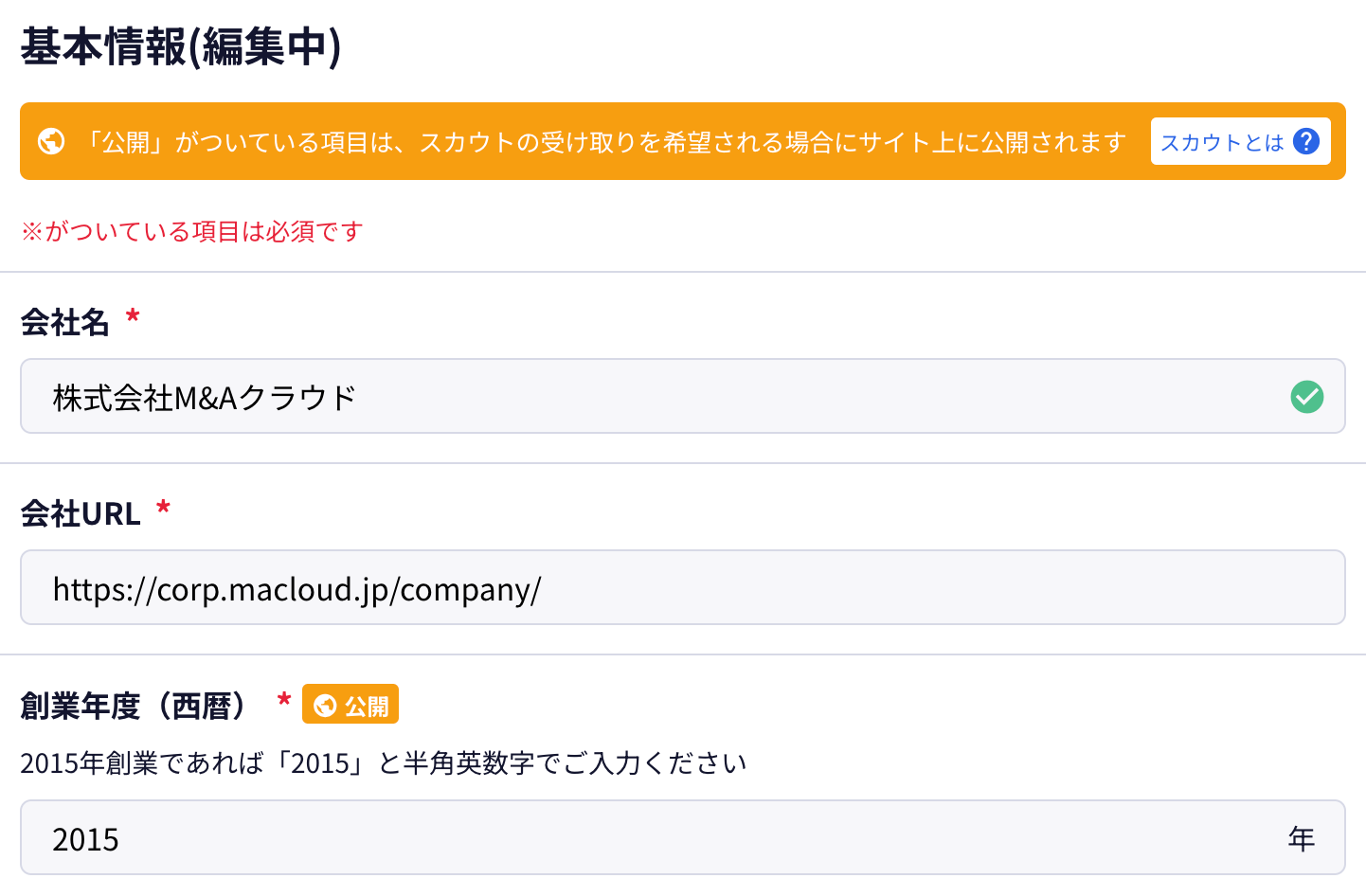
Task: Click the red asterisk beside 会社URL
Action: 163,508
